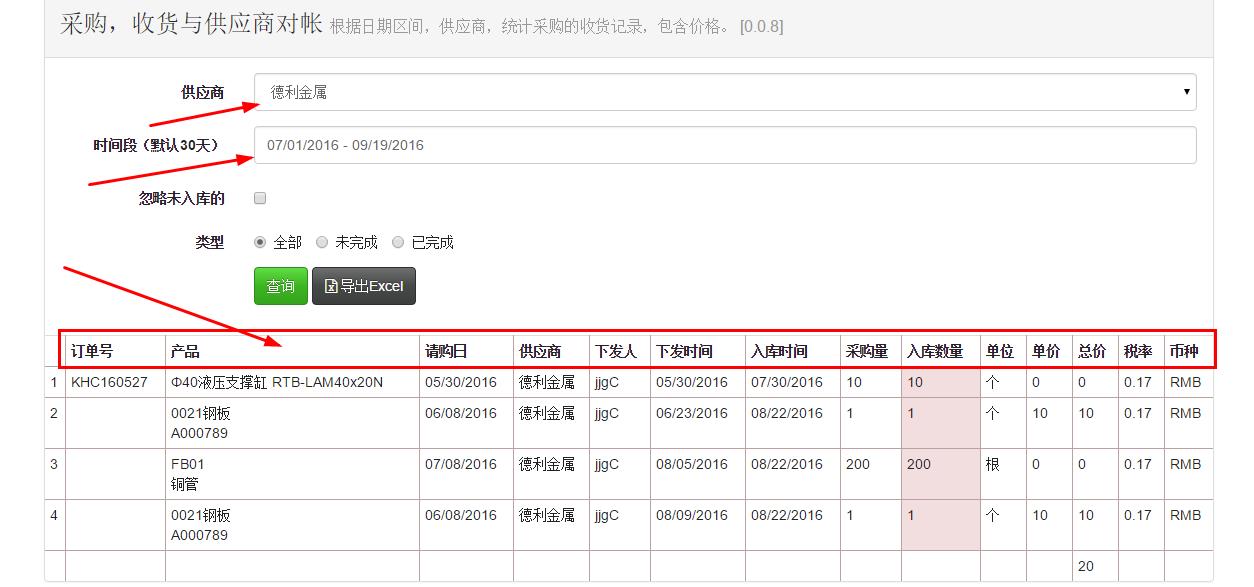Click the 下发时间 column header
This screenshot has height=587, width=1254.
pyautogui.click(x=684, y=351)
